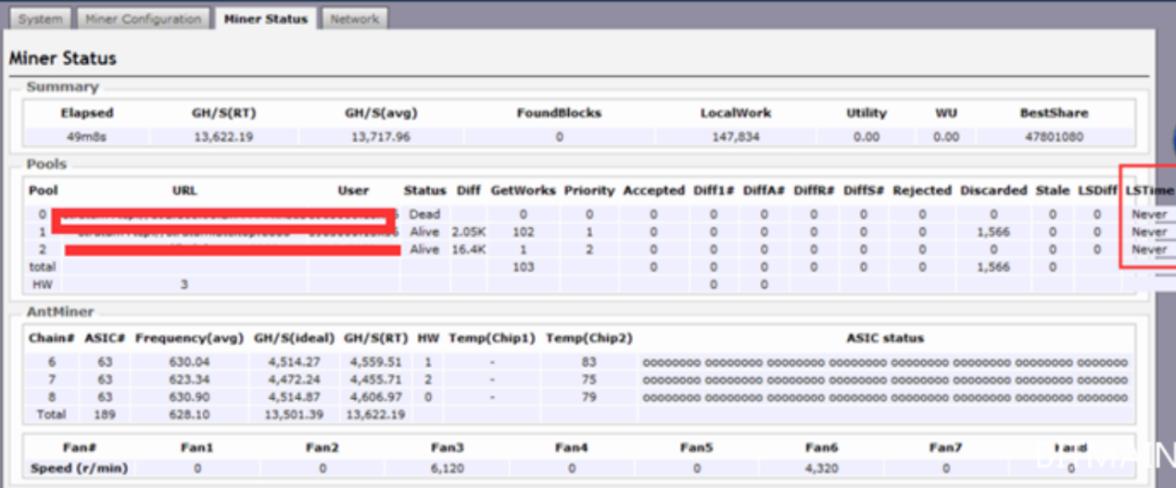The image size is (1176, 488).
Task: Click the GH/S(ideal) column header
Action: tap(294, 338)
